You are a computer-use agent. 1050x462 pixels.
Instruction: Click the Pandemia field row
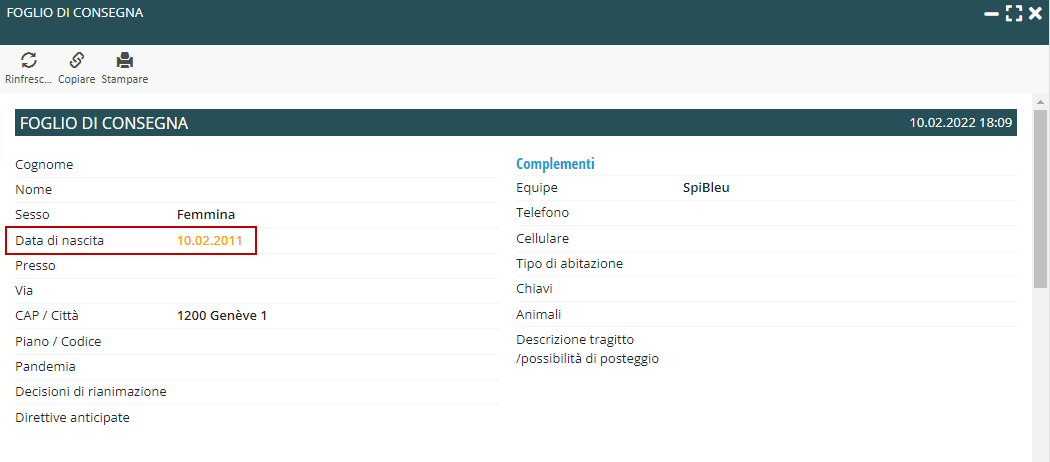[x=45, y=366]
